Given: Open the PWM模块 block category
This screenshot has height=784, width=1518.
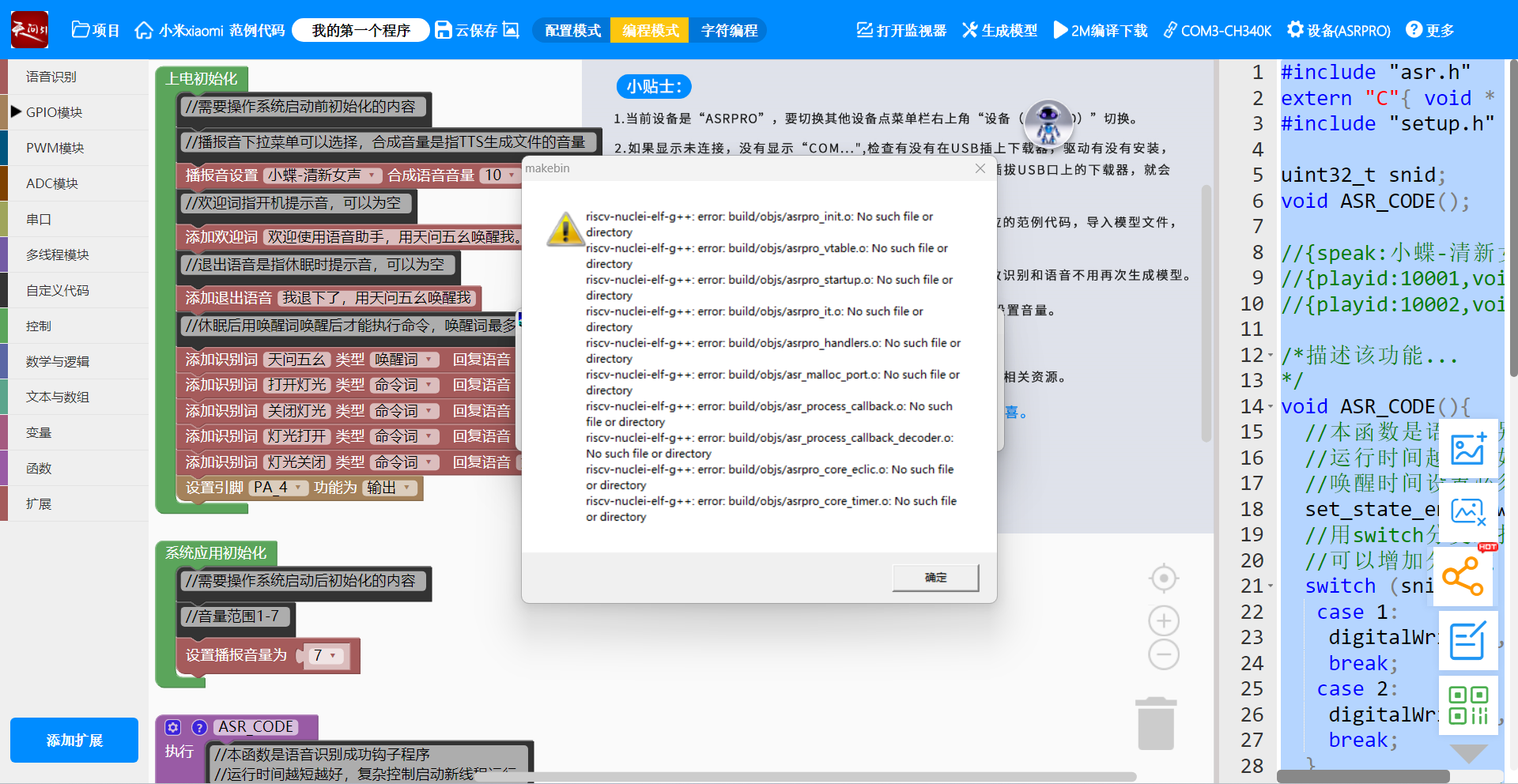Looking at the screenshot, I should tap(74, 148).
